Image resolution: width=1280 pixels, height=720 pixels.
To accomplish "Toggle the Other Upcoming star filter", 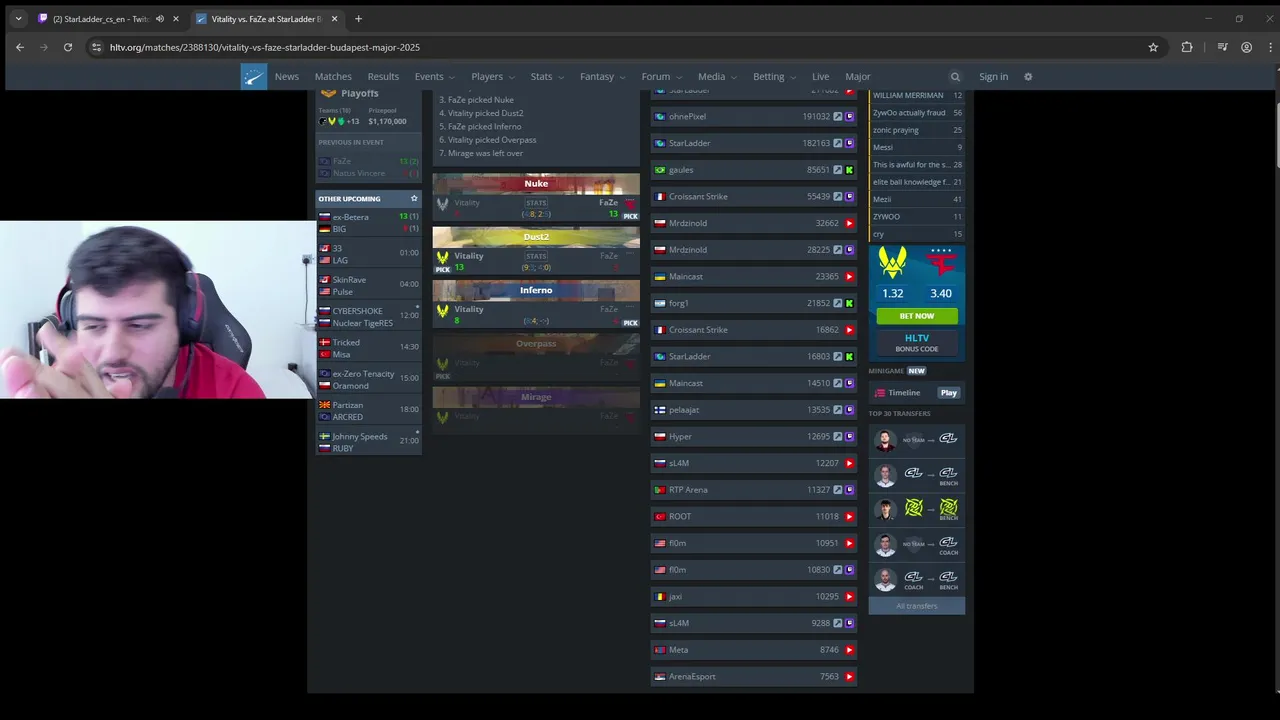I will tap(414, 199).
